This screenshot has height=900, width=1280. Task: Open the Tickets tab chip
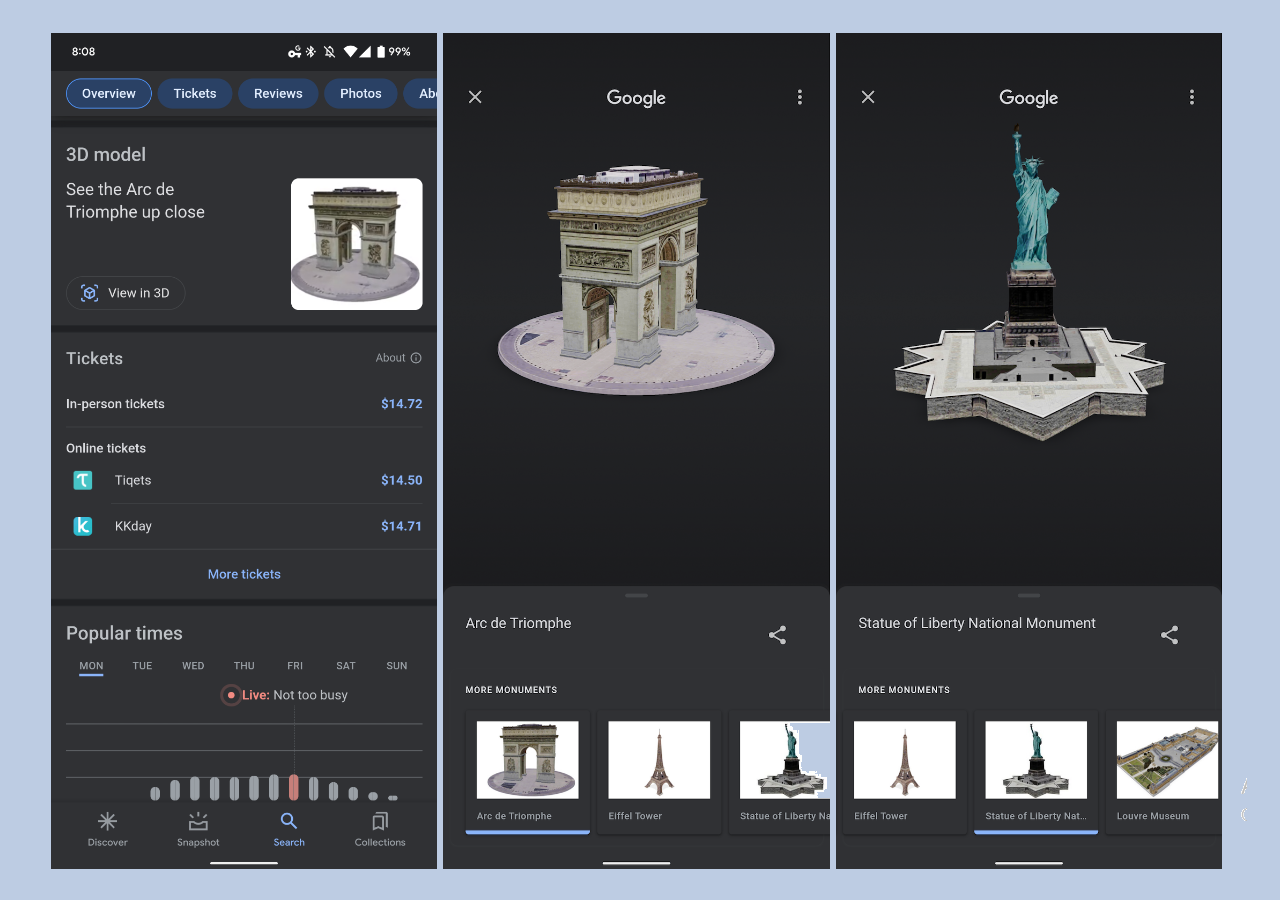195,93
